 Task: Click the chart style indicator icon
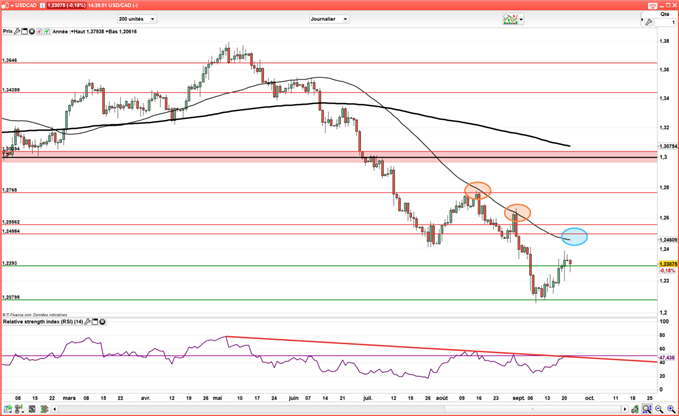(510, 19)
